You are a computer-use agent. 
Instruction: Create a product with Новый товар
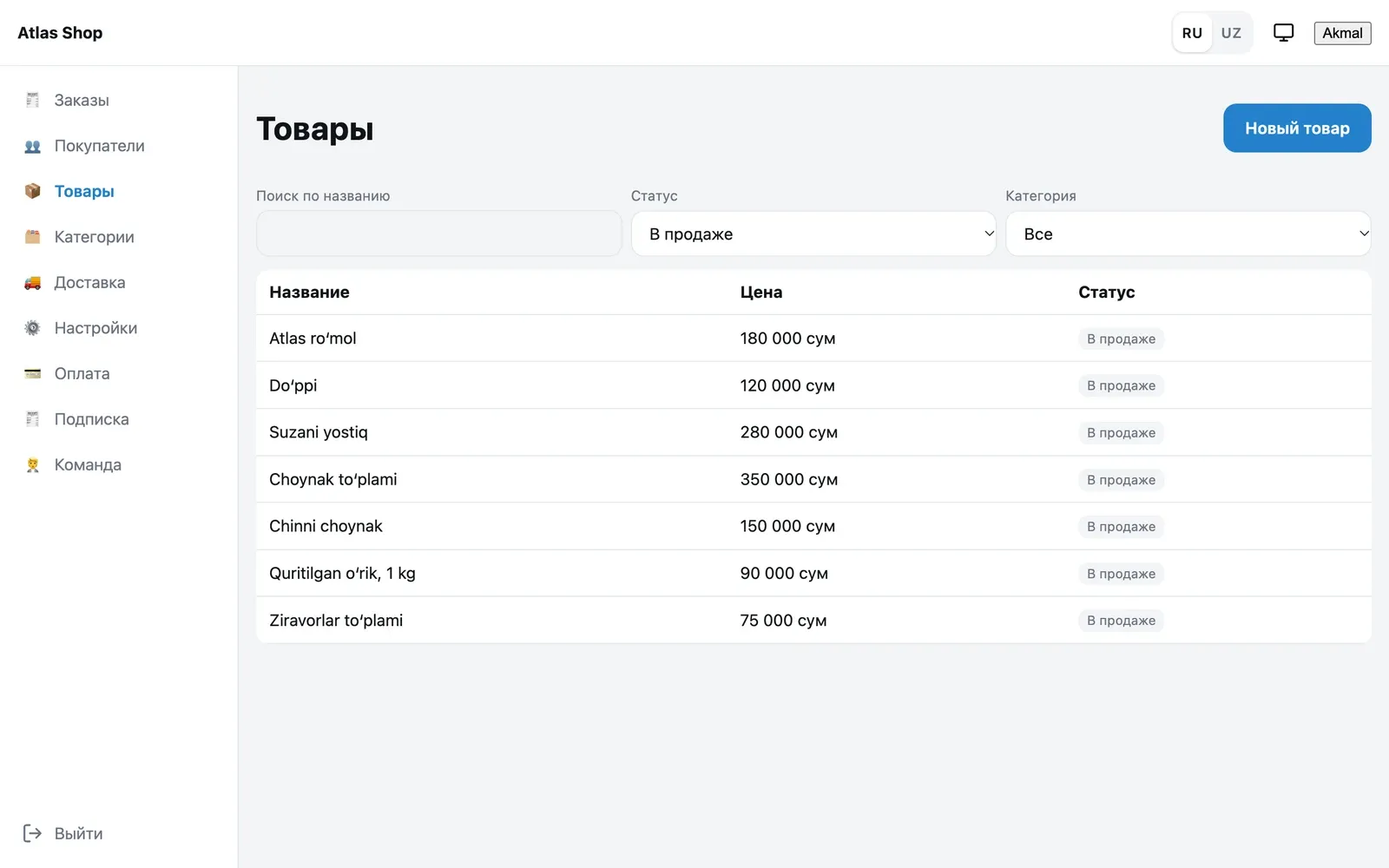[x=1297, y=128]
